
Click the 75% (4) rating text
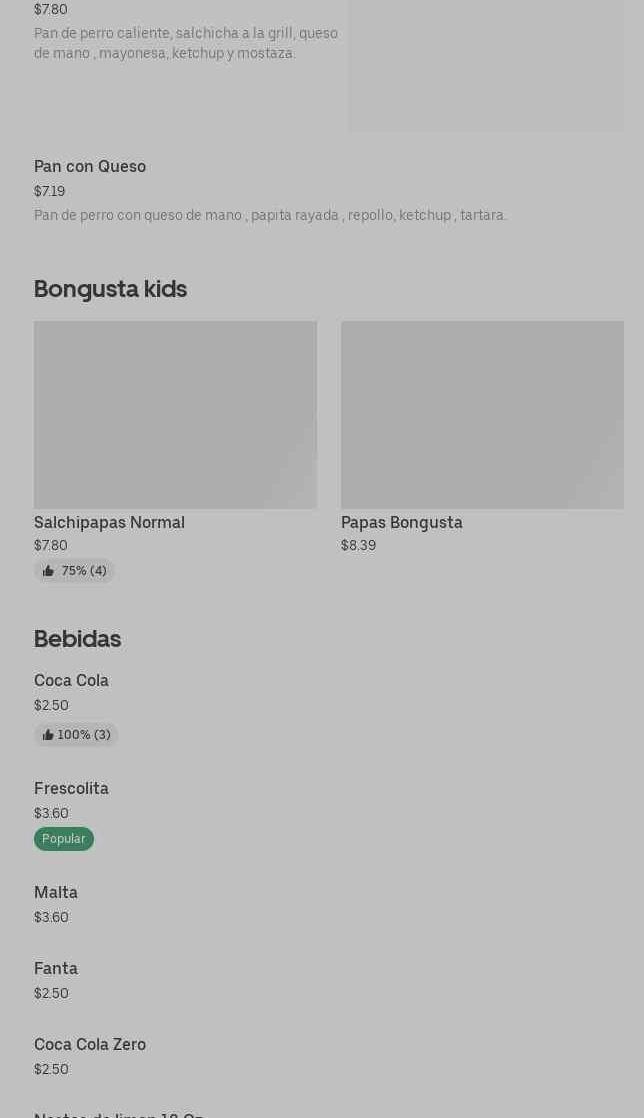pyautogui.click(x=84, y=571)
